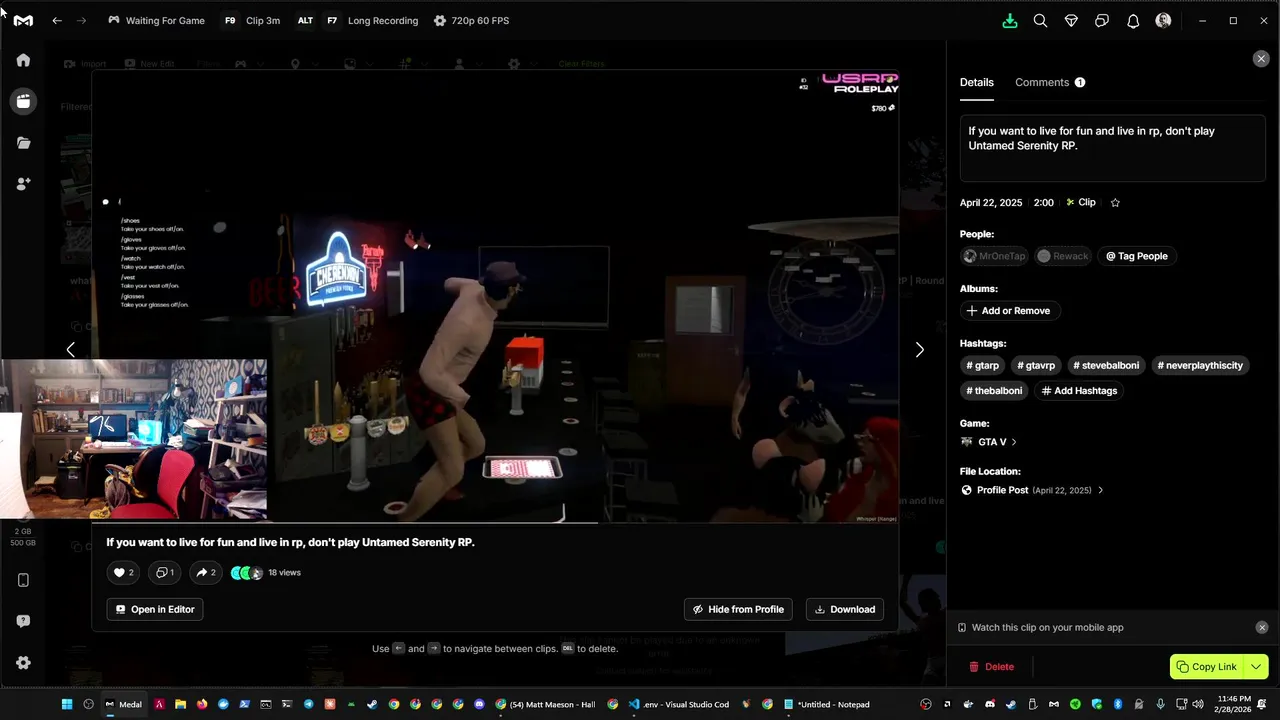Image resolution: width=1280 pixels, height=720 pixels.
Task: Open the Home icon in the left sidebar
Action: click(23, 60)
